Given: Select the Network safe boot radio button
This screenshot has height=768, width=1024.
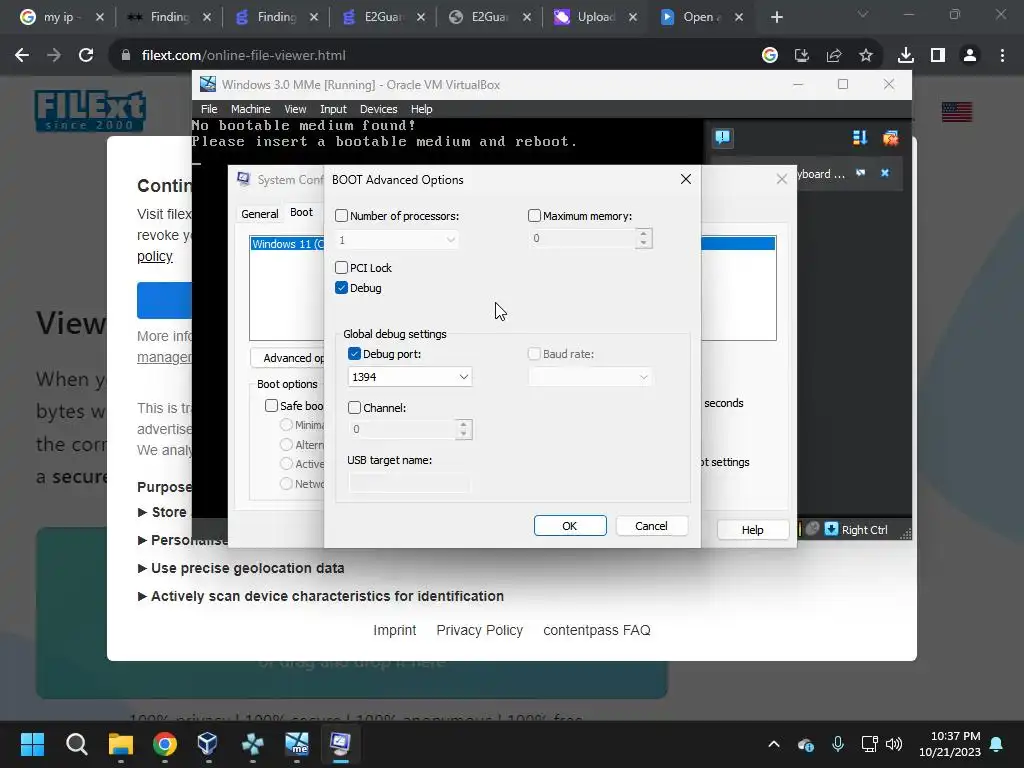Looking at the screenshot, I should click(286, 483).
